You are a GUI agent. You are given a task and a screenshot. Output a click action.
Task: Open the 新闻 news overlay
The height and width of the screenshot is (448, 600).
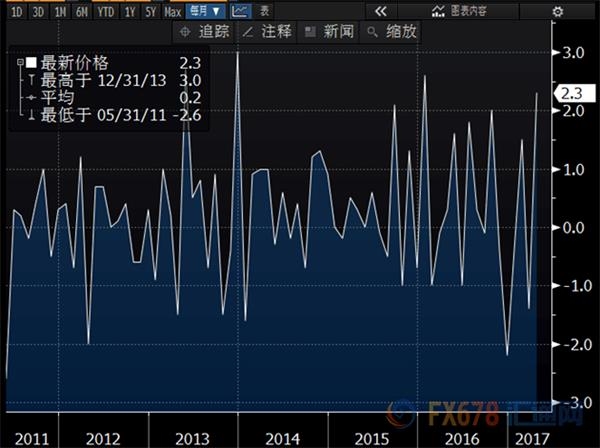pyautogui.click(x=329, y=32)
